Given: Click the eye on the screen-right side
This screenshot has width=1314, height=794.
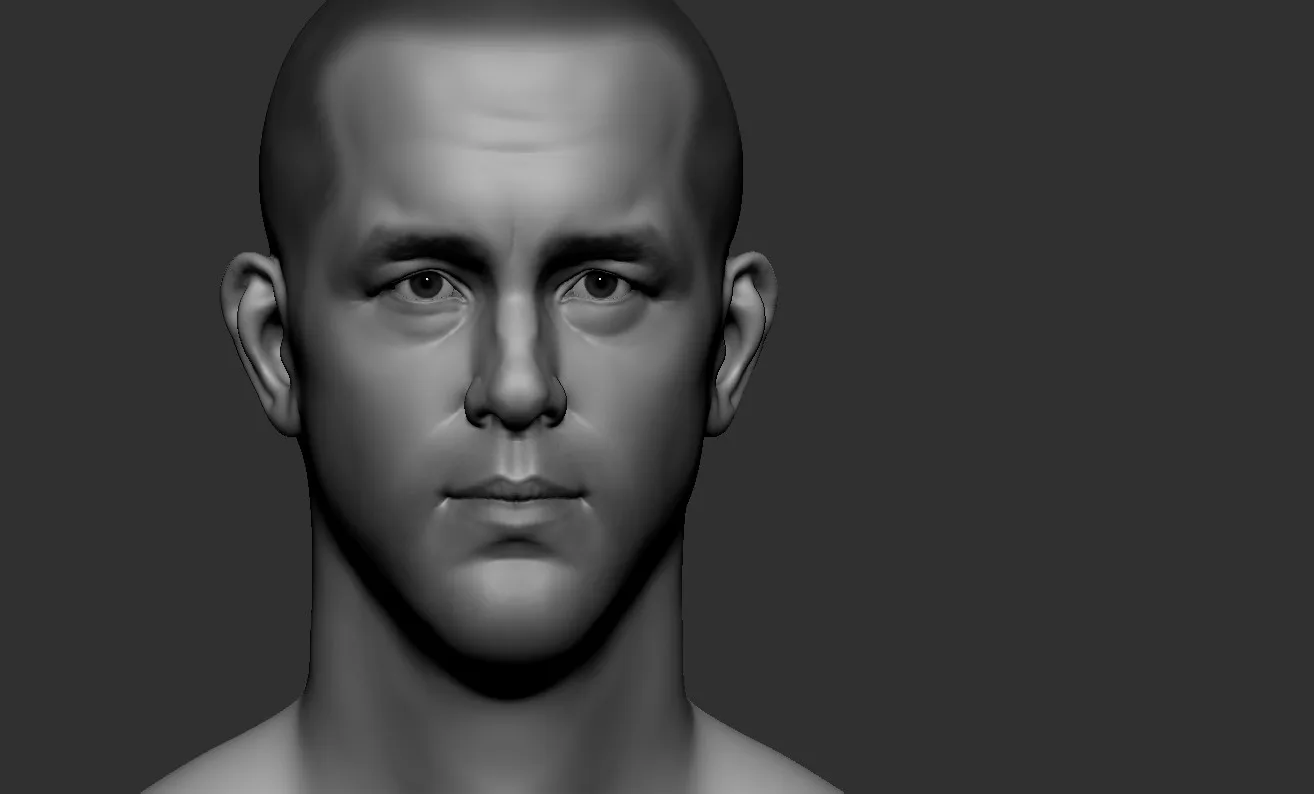Looking at the screenshot, I should tap(600, 285).
